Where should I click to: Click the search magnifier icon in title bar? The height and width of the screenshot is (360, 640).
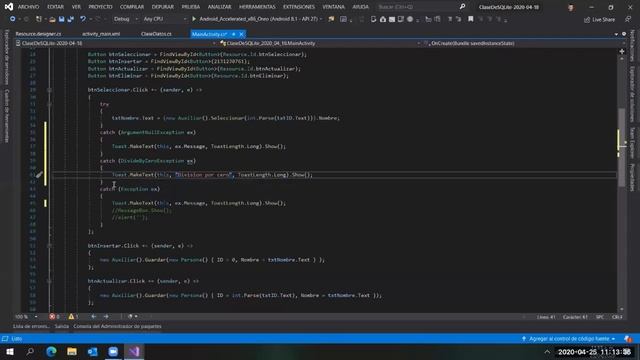[x=462, y=7]
